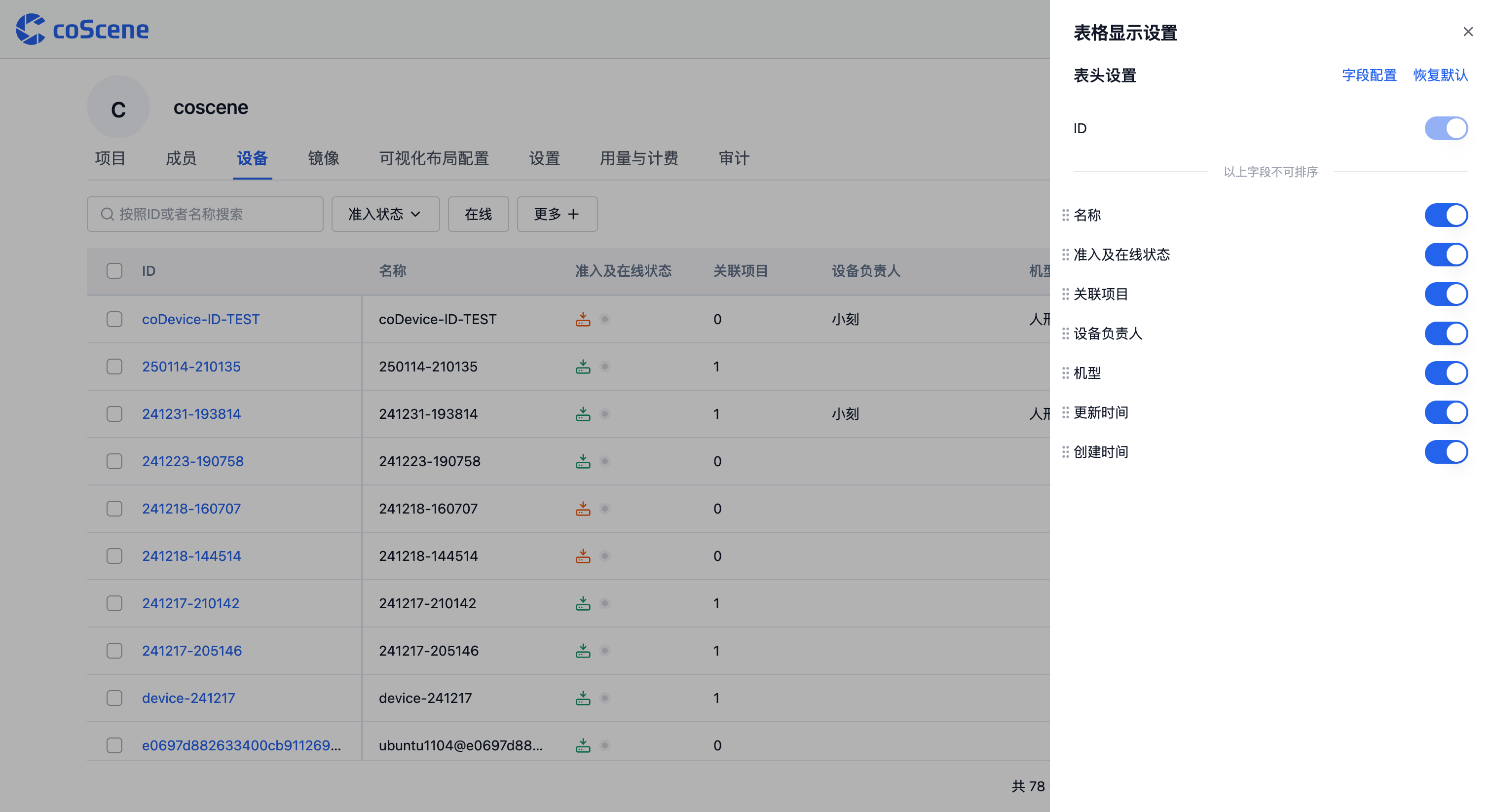Check the box for coDevice-ID-TEST row

[x=114, y=319]
